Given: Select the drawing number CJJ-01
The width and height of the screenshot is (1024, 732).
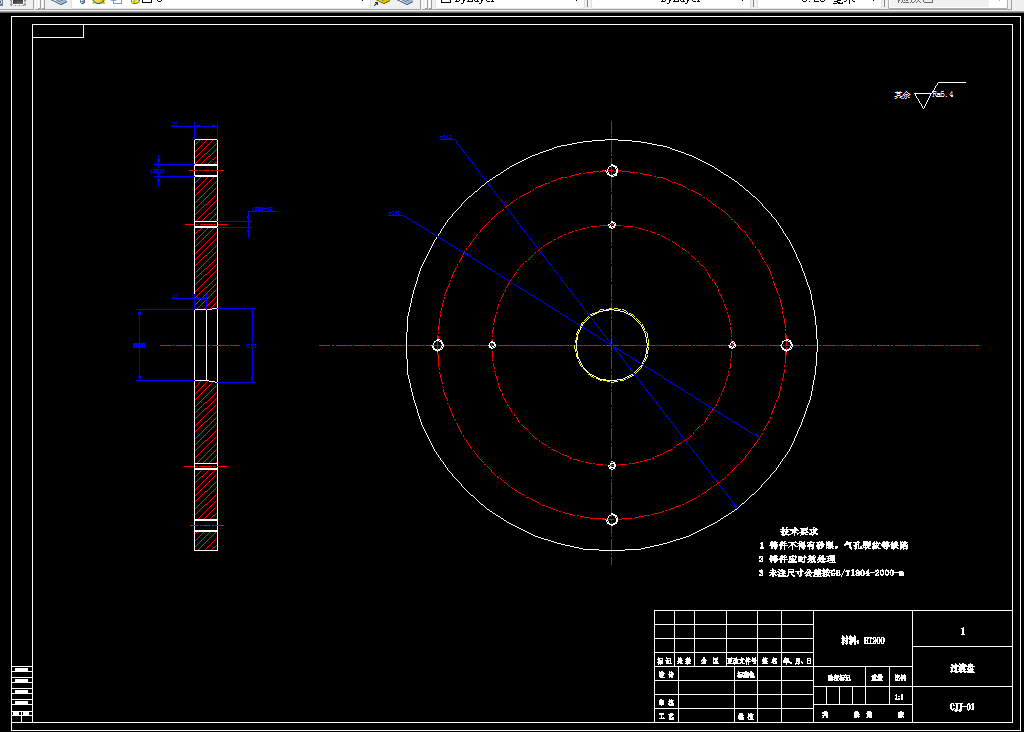Looking at the screenshot, I should point(962,707).
